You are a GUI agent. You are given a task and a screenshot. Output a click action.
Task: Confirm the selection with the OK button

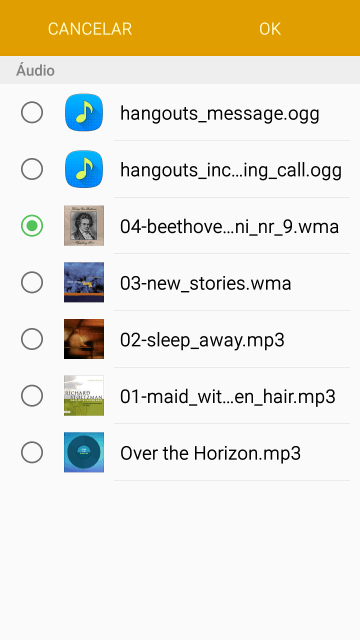(270, 29)
